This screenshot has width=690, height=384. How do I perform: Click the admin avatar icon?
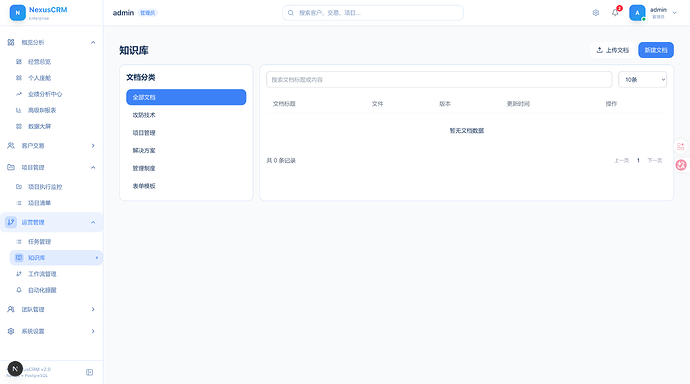pos(637,13)
